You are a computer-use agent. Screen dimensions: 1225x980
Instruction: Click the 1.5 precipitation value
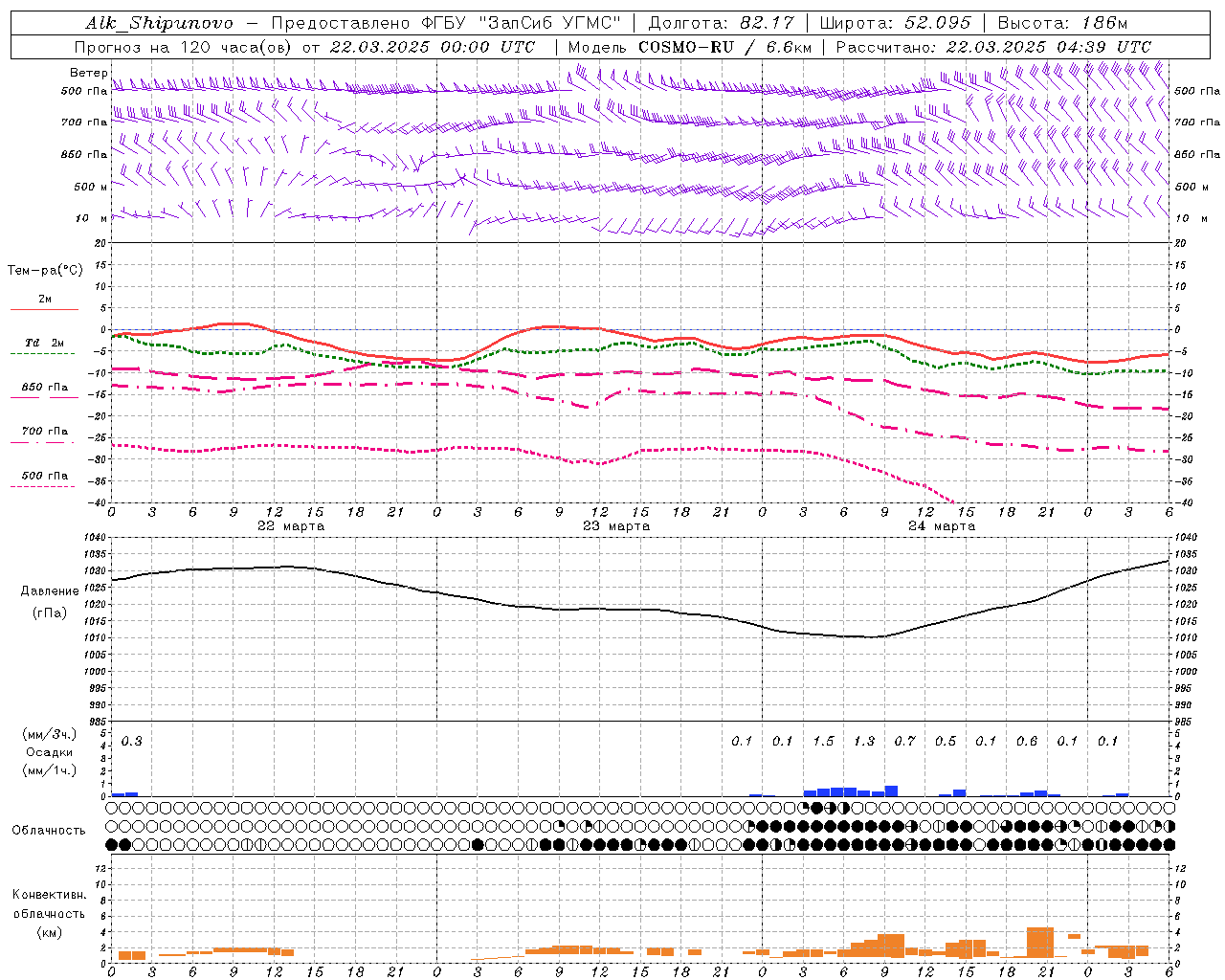point(823,742)
